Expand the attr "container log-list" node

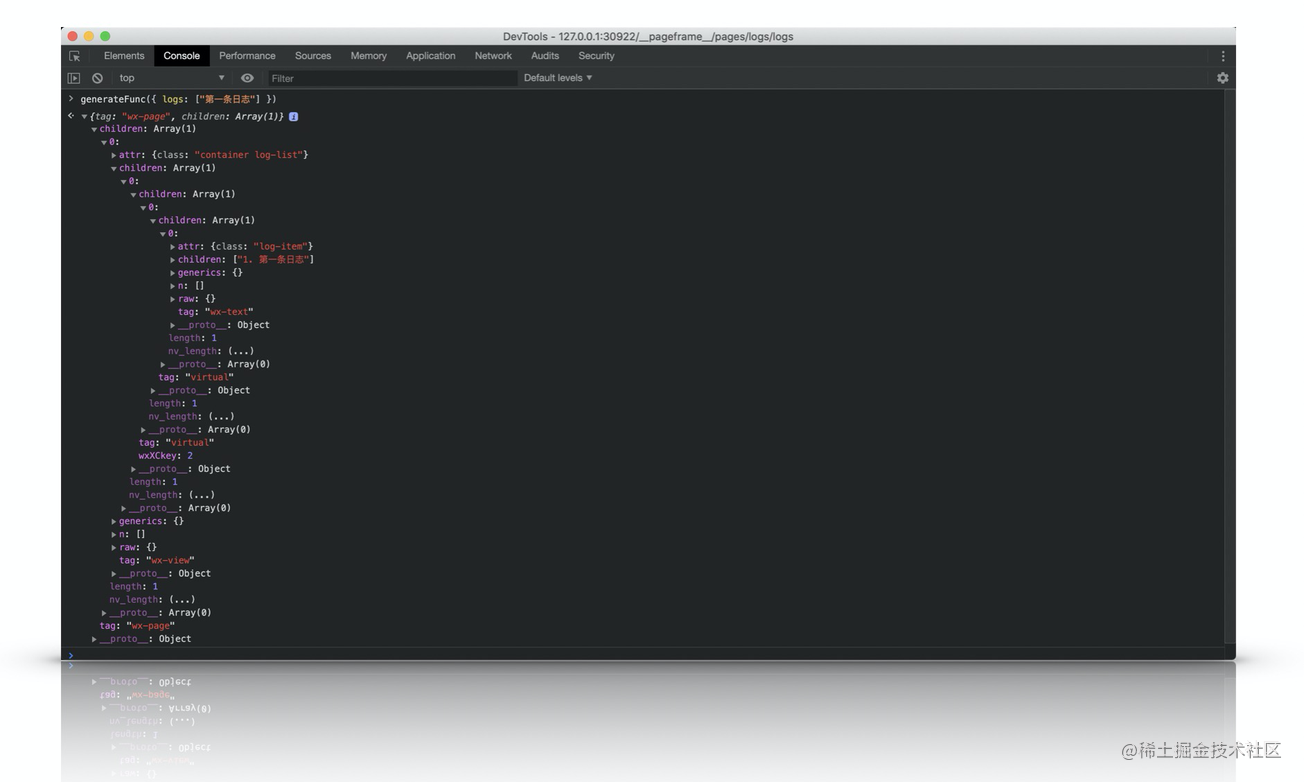(114, 155)
